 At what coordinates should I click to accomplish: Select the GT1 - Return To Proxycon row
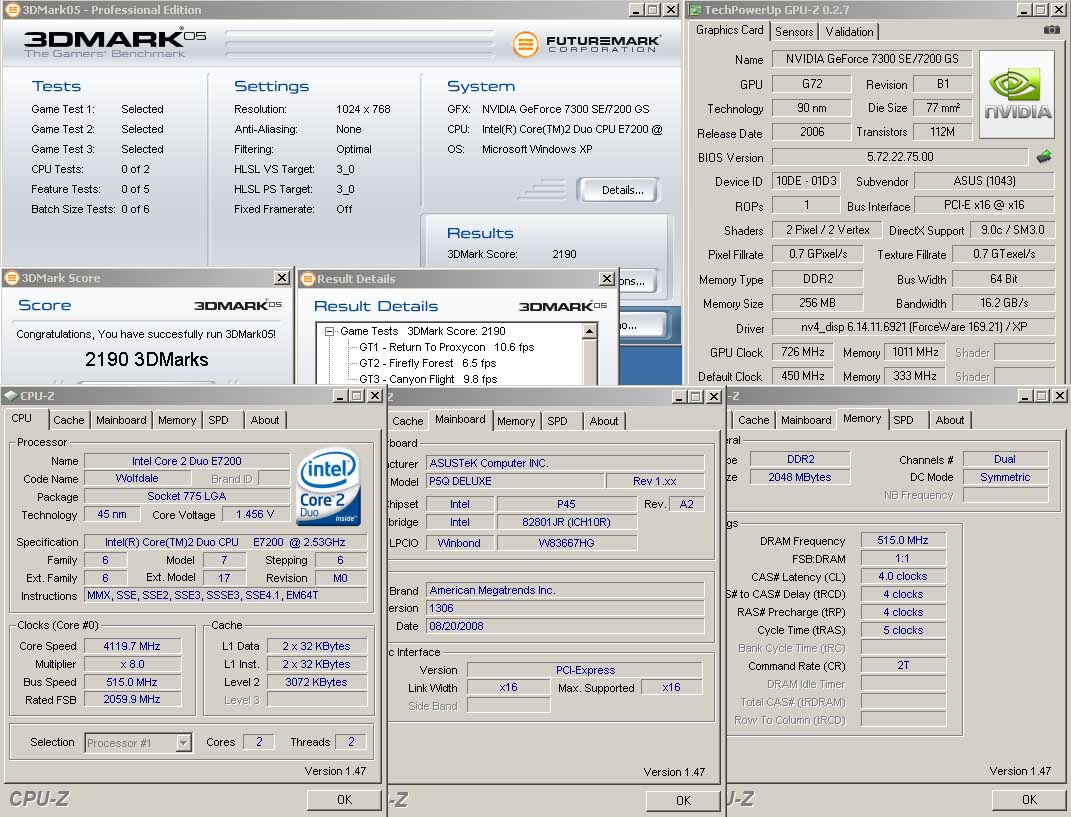pos(447,347)
